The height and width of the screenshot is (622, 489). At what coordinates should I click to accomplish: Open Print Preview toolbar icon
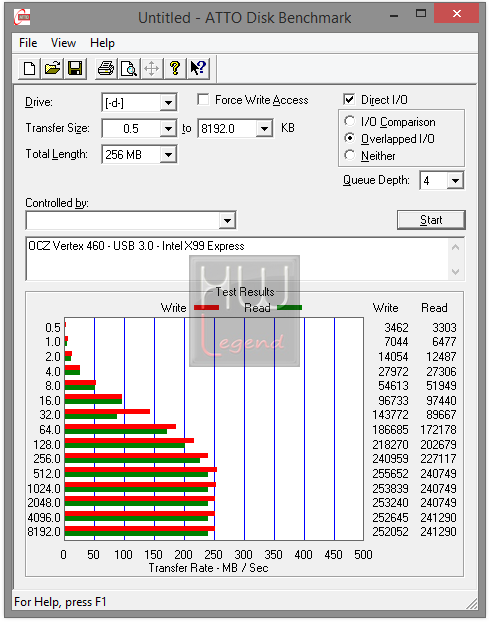129,68
